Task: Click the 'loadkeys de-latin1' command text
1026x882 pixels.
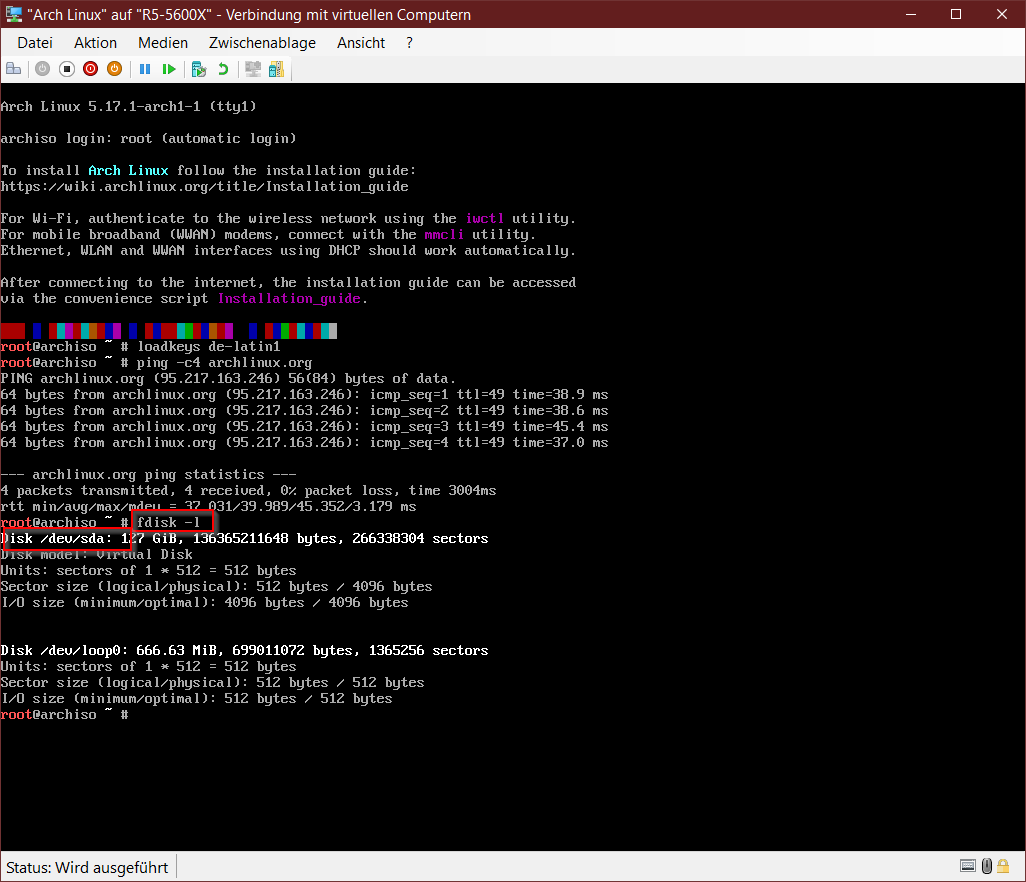Action: click(x=209, y=346)
